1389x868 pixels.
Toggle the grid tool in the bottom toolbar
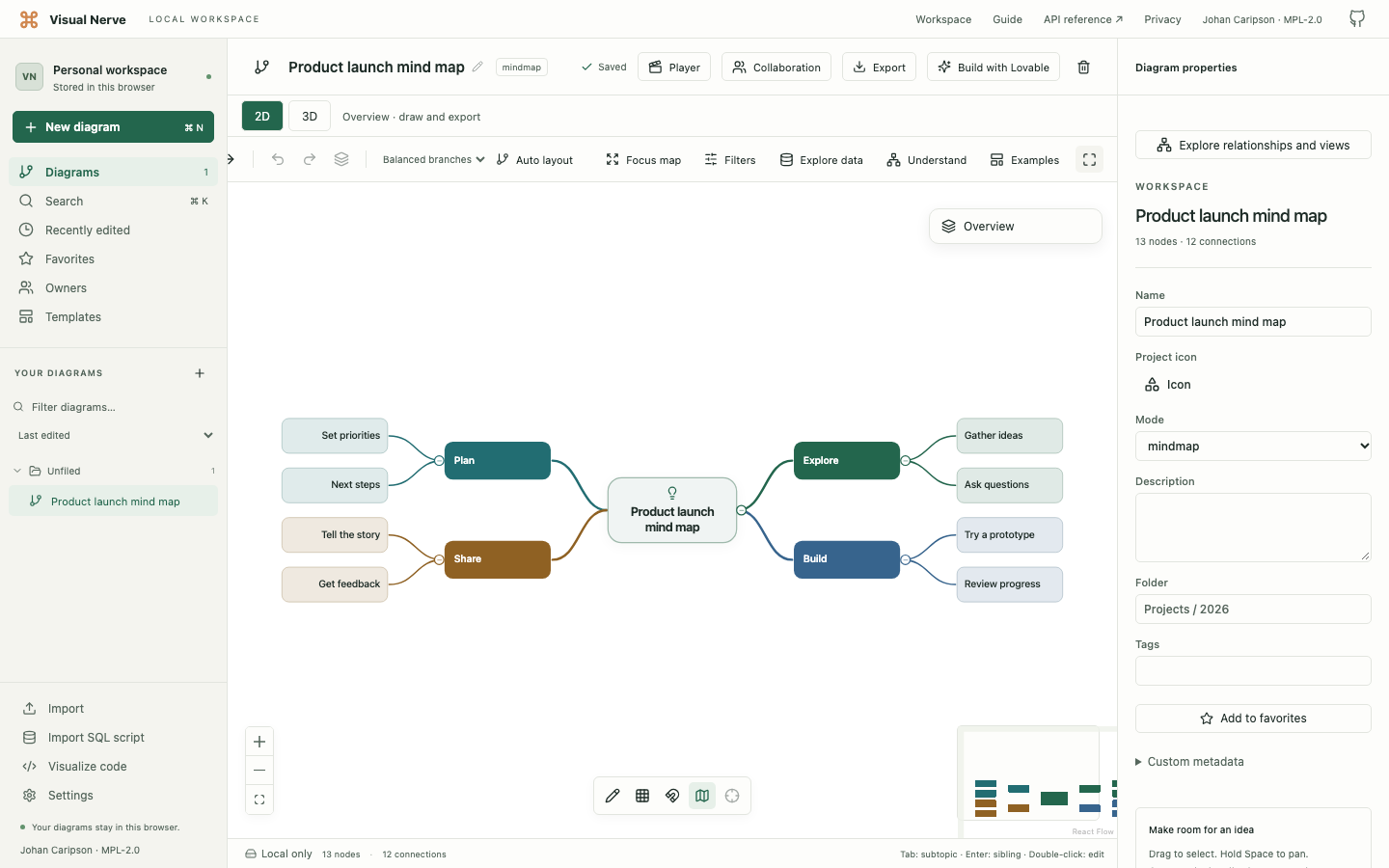pos(642,796)
